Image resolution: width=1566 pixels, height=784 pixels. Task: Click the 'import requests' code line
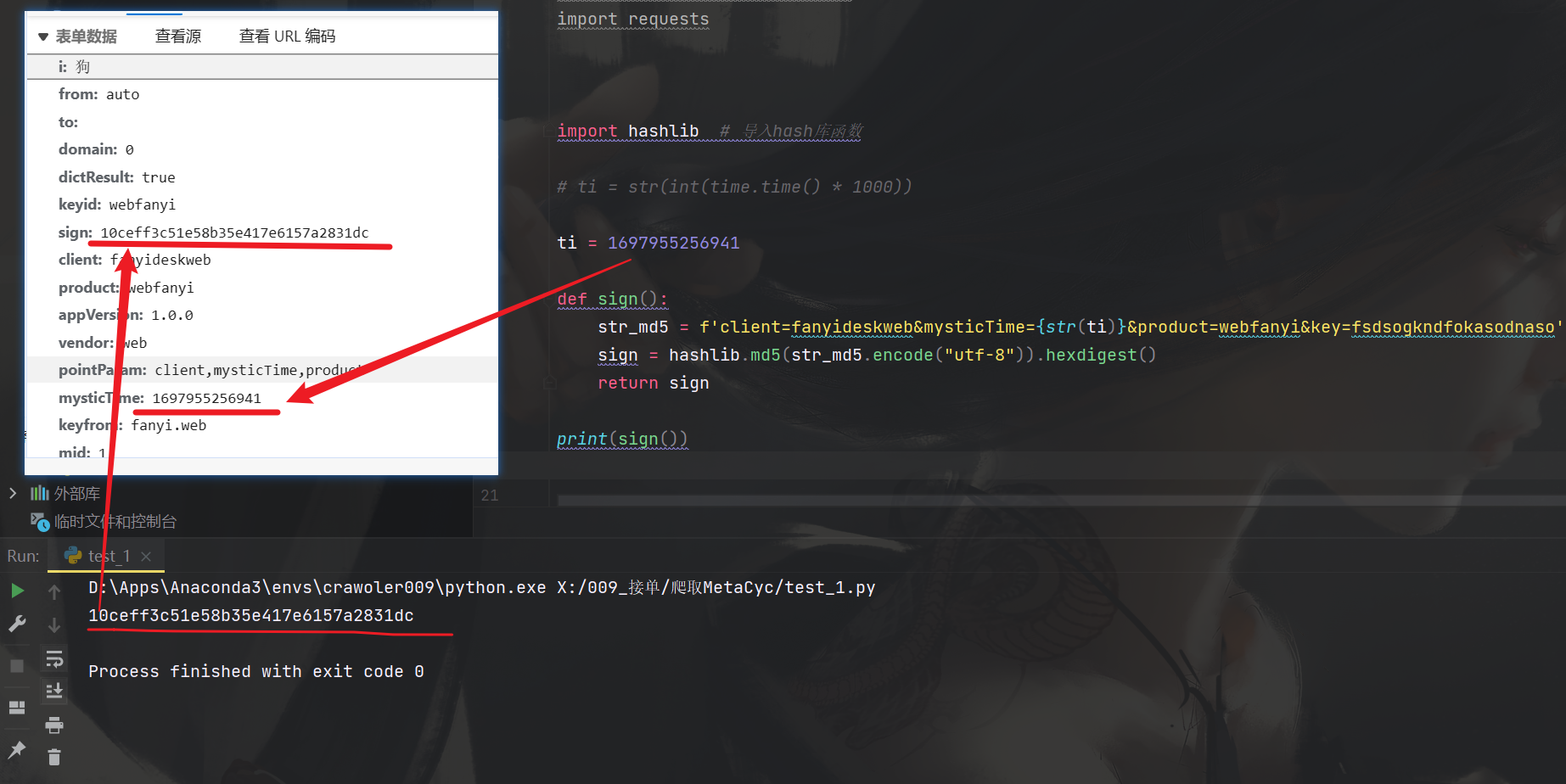(633, 19)
